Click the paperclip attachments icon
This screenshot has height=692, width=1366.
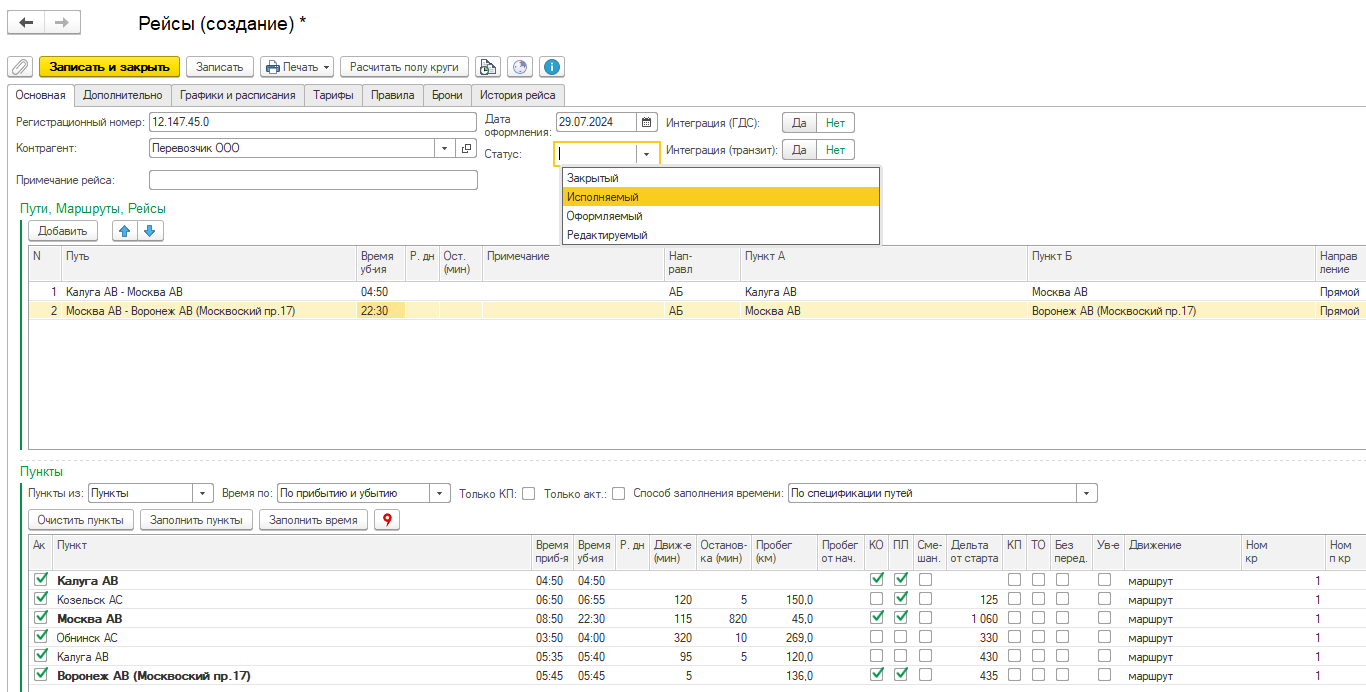[20, 67]
